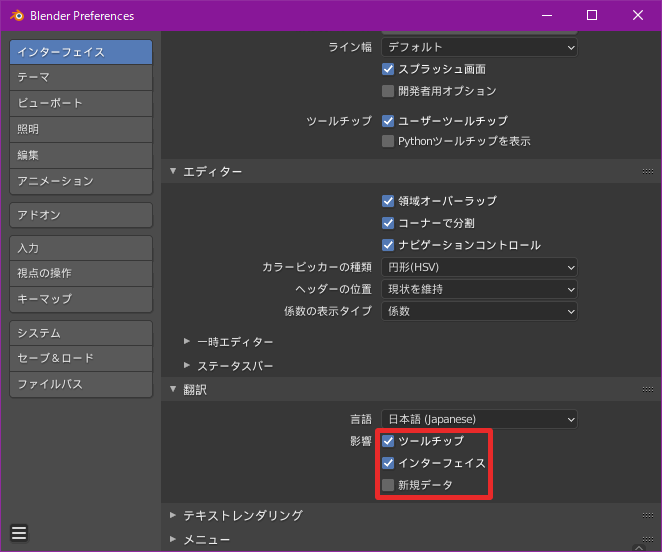Open the hamburger preferences menu icon
Screen dimensions: 662x552
(19, 533)
